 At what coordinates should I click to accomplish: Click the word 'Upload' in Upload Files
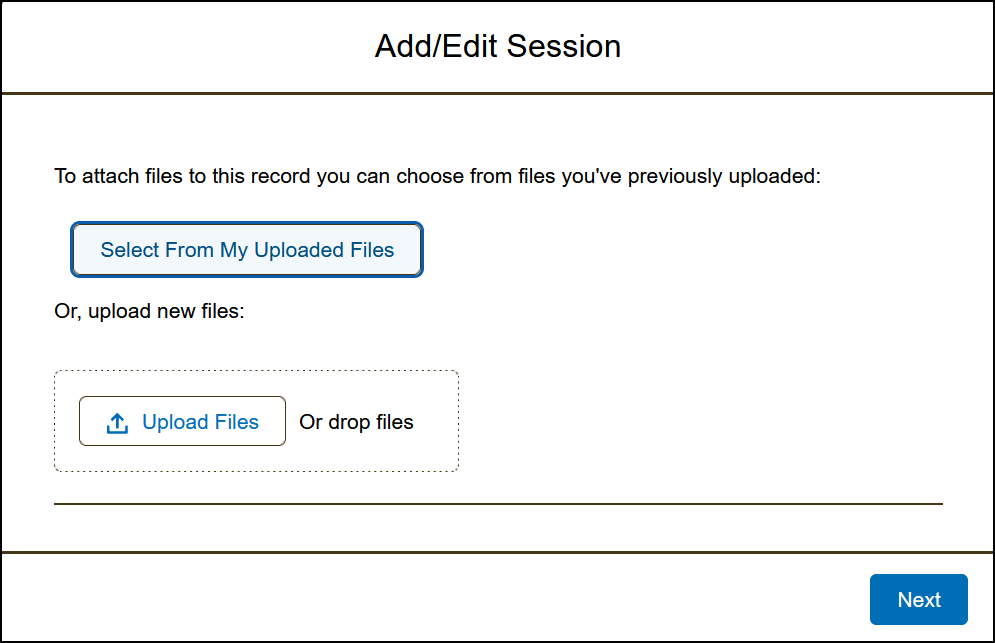pos(174,422)
